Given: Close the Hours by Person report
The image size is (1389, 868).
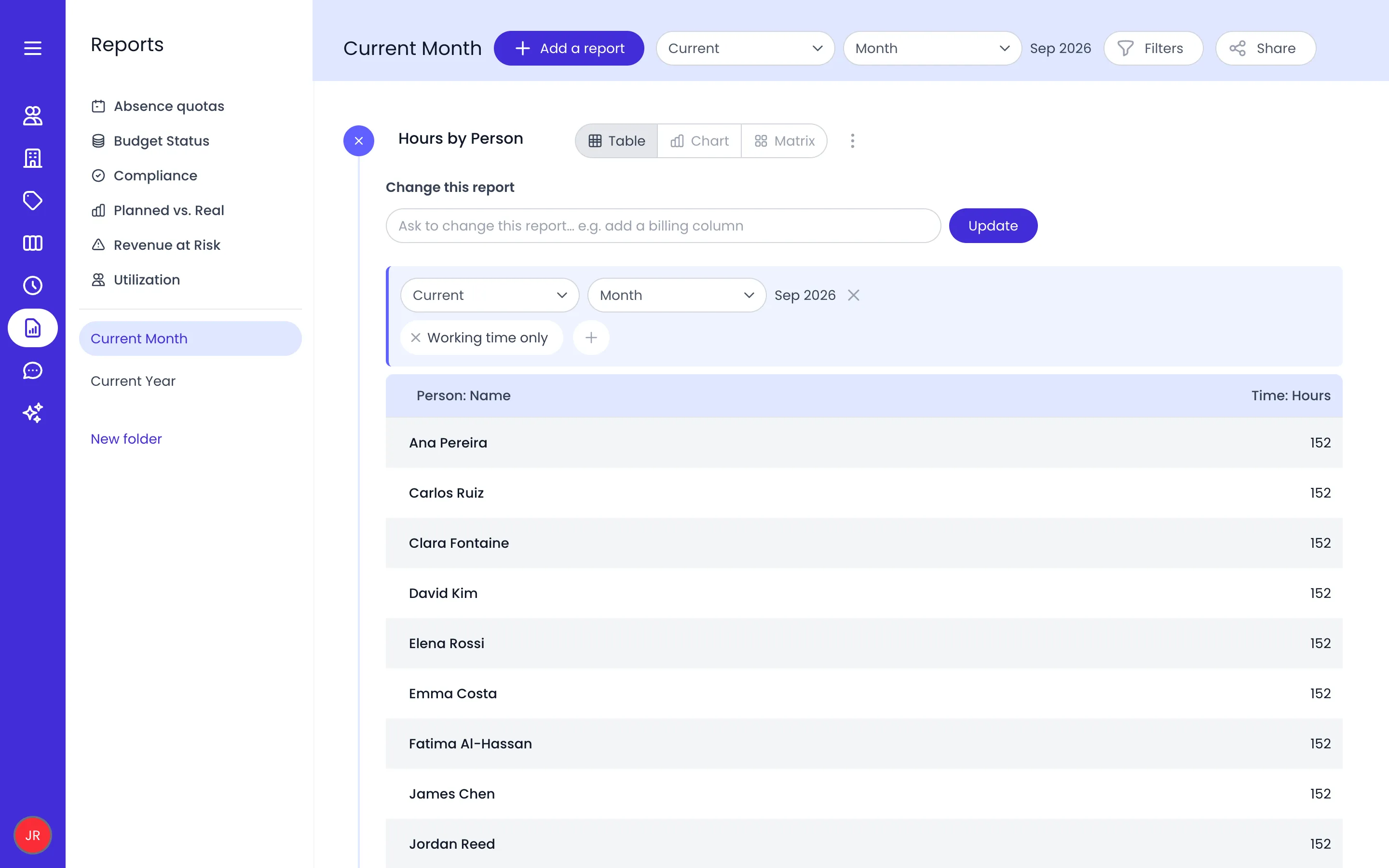Looking at the screenshot, I should click(x=359, y=141).
